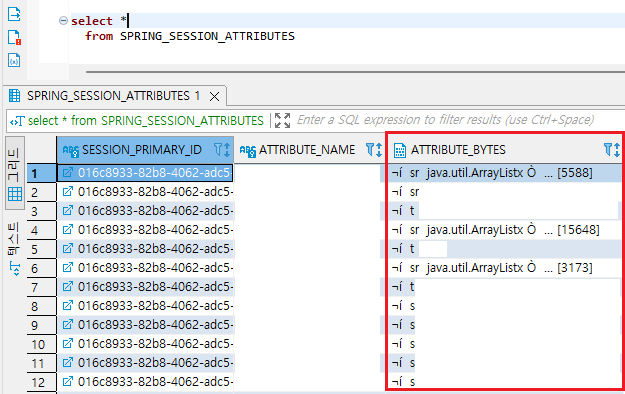Open the reference link icon in row 12
625x394 pixels.
click(x=68, y=382)
